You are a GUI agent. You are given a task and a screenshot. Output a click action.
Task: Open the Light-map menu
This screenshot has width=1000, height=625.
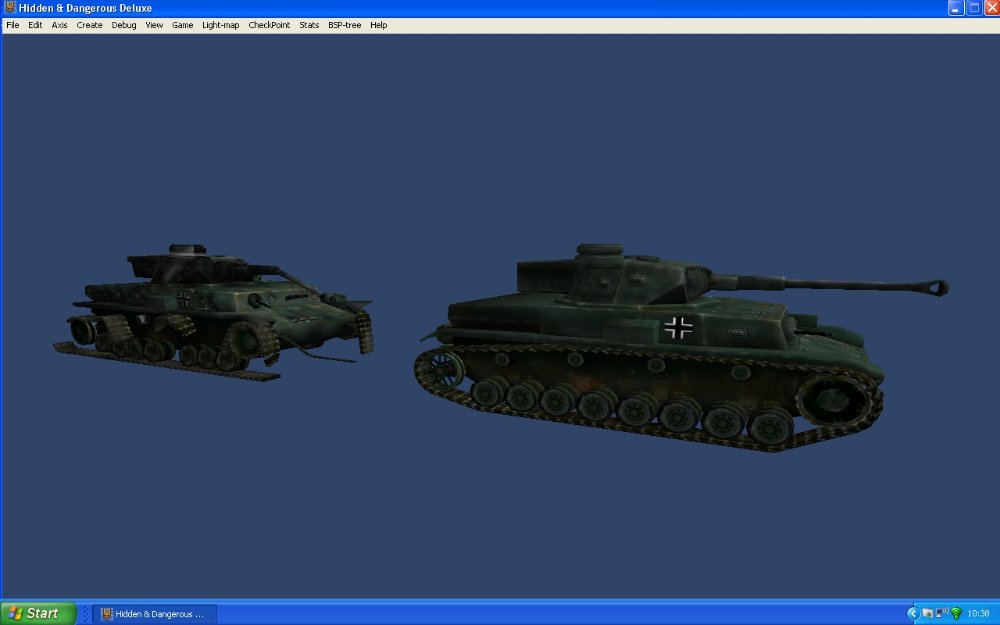click(219, 25)
